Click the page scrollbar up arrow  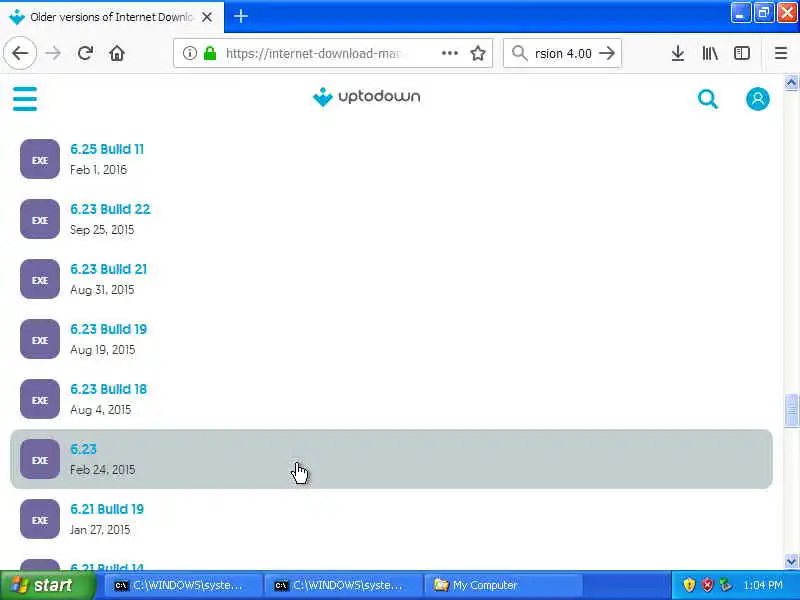click(x=791, y=82)
